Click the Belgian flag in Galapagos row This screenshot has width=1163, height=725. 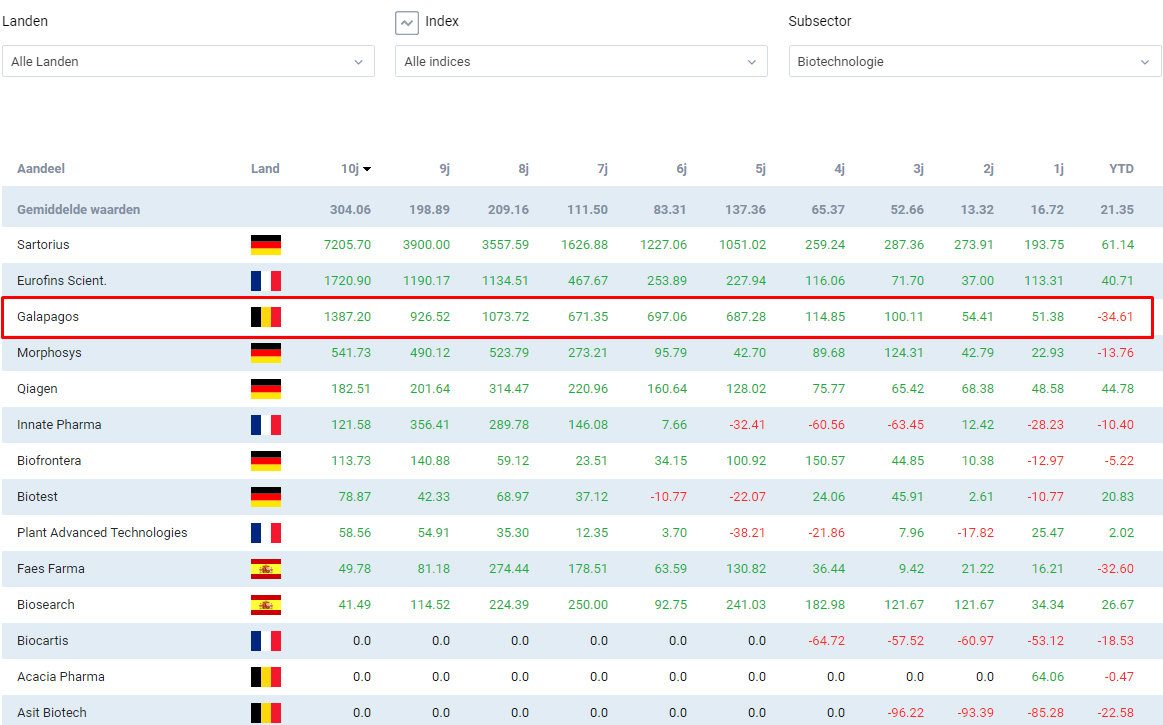pyautogui.click(x=266, y=317)
